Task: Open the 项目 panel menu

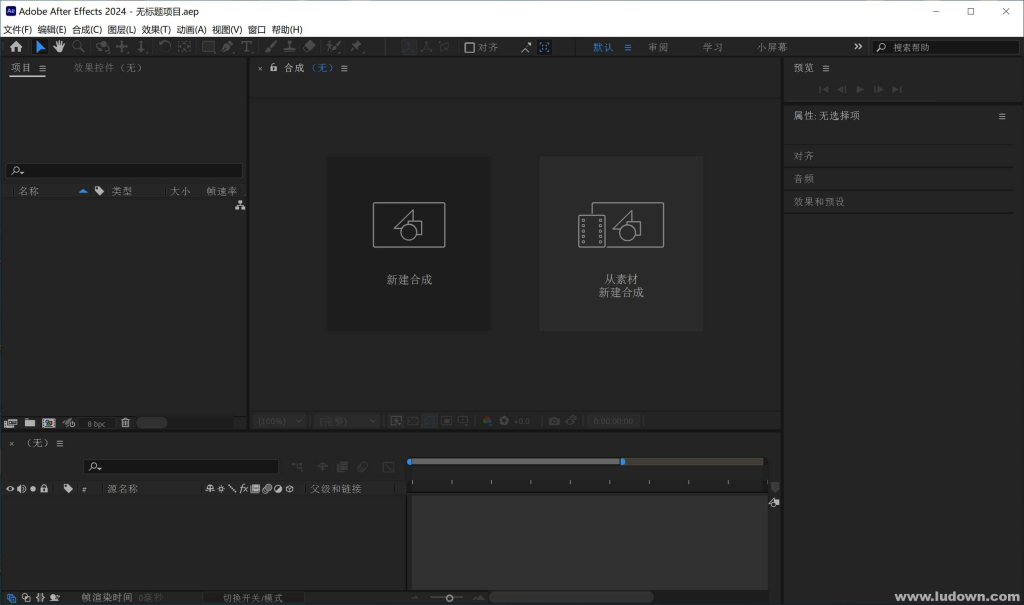Action: tap(42, 68)
